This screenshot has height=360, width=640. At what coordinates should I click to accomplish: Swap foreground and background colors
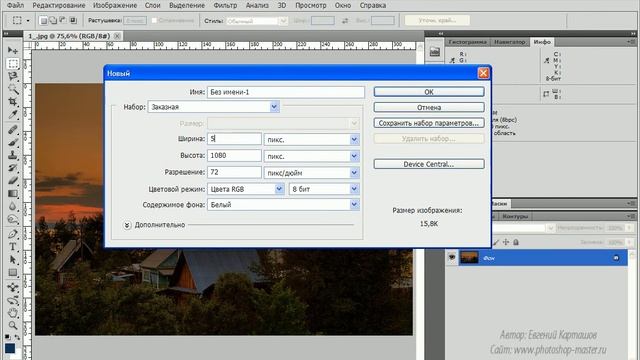(18, 337)
